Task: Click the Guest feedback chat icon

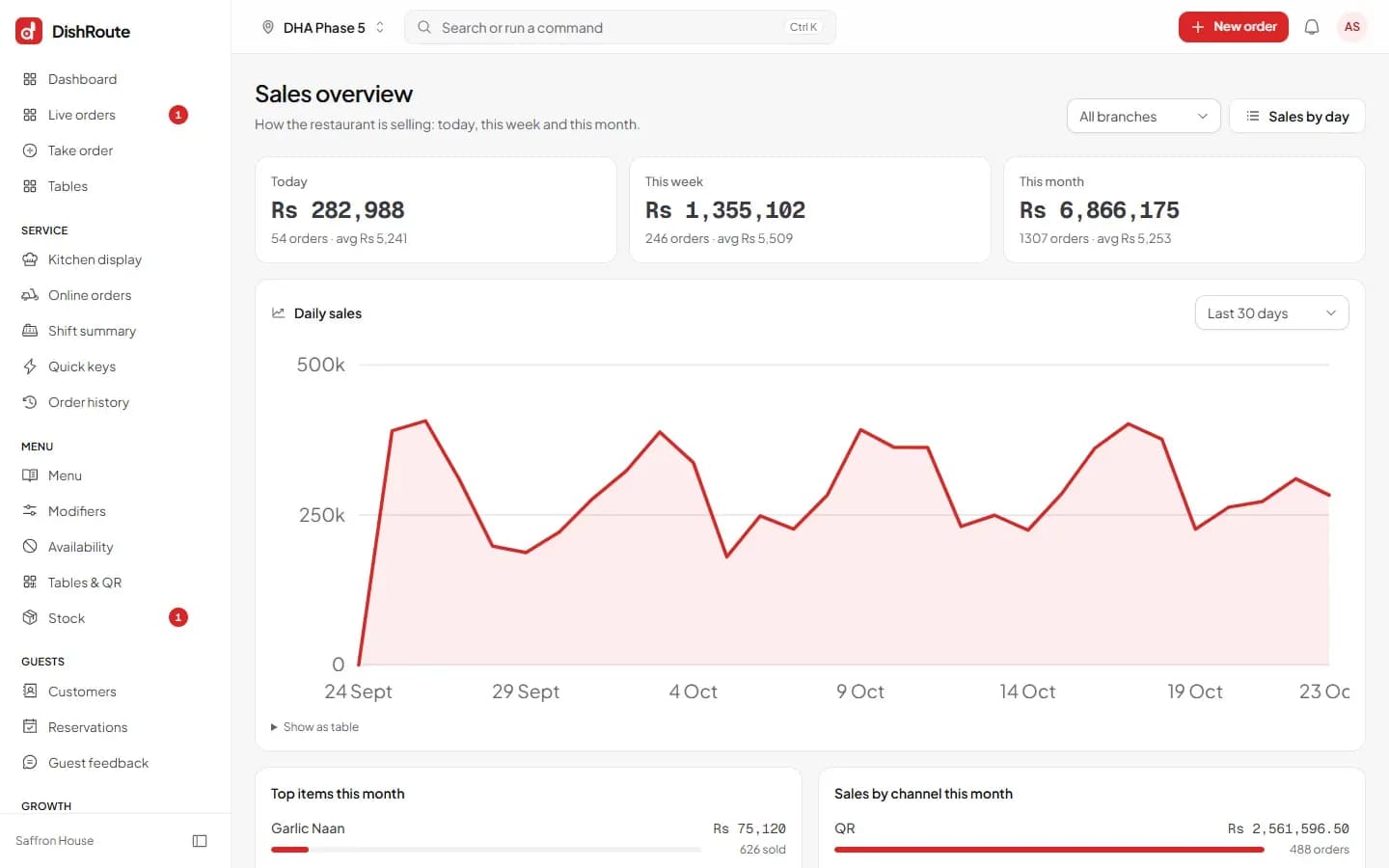Action: 30,763
